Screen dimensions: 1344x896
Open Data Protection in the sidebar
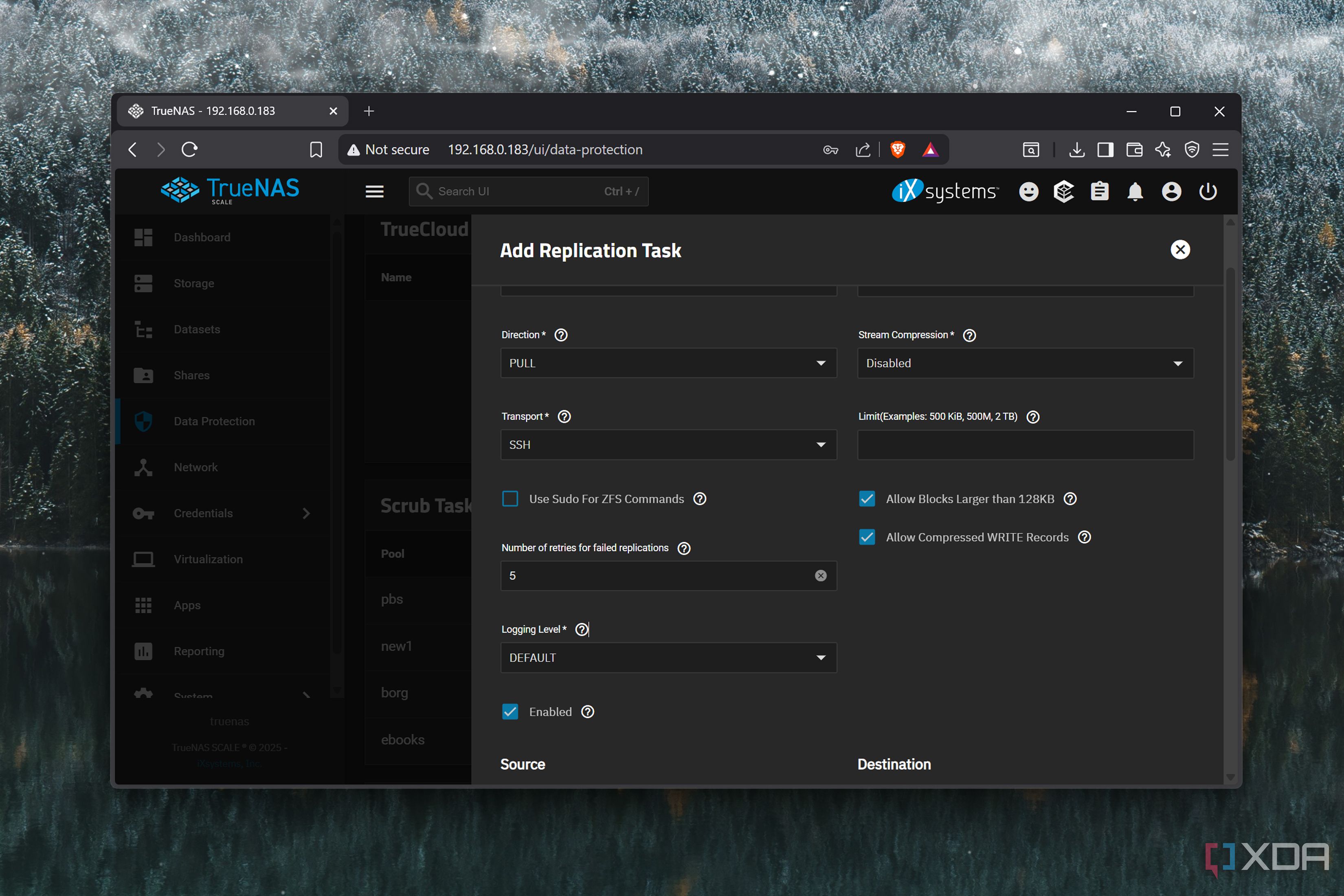223,421
